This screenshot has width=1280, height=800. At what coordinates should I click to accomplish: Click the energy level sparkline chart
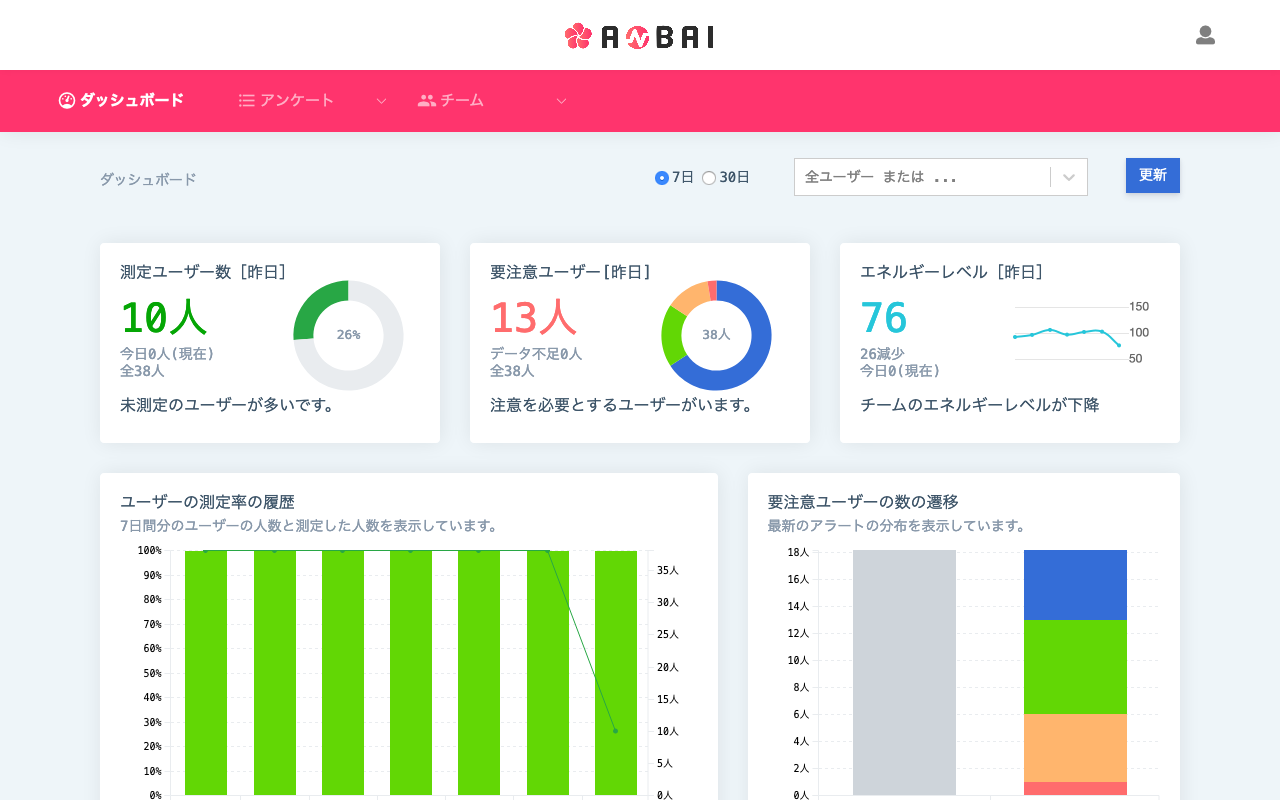click(1068, 334)
